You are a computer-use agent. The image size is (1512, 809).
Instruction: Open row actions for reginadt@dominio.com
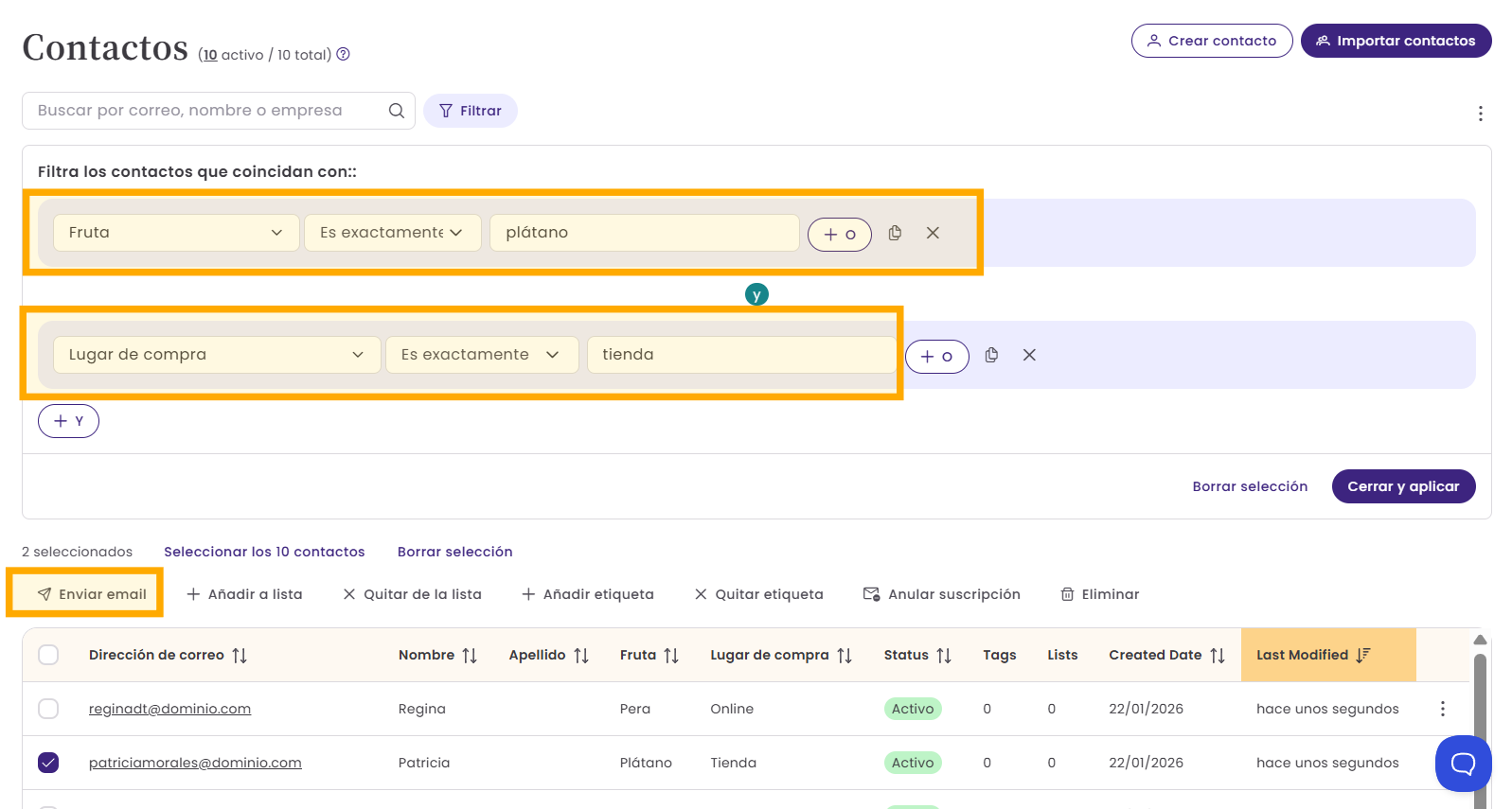[x=1442, y=709]
